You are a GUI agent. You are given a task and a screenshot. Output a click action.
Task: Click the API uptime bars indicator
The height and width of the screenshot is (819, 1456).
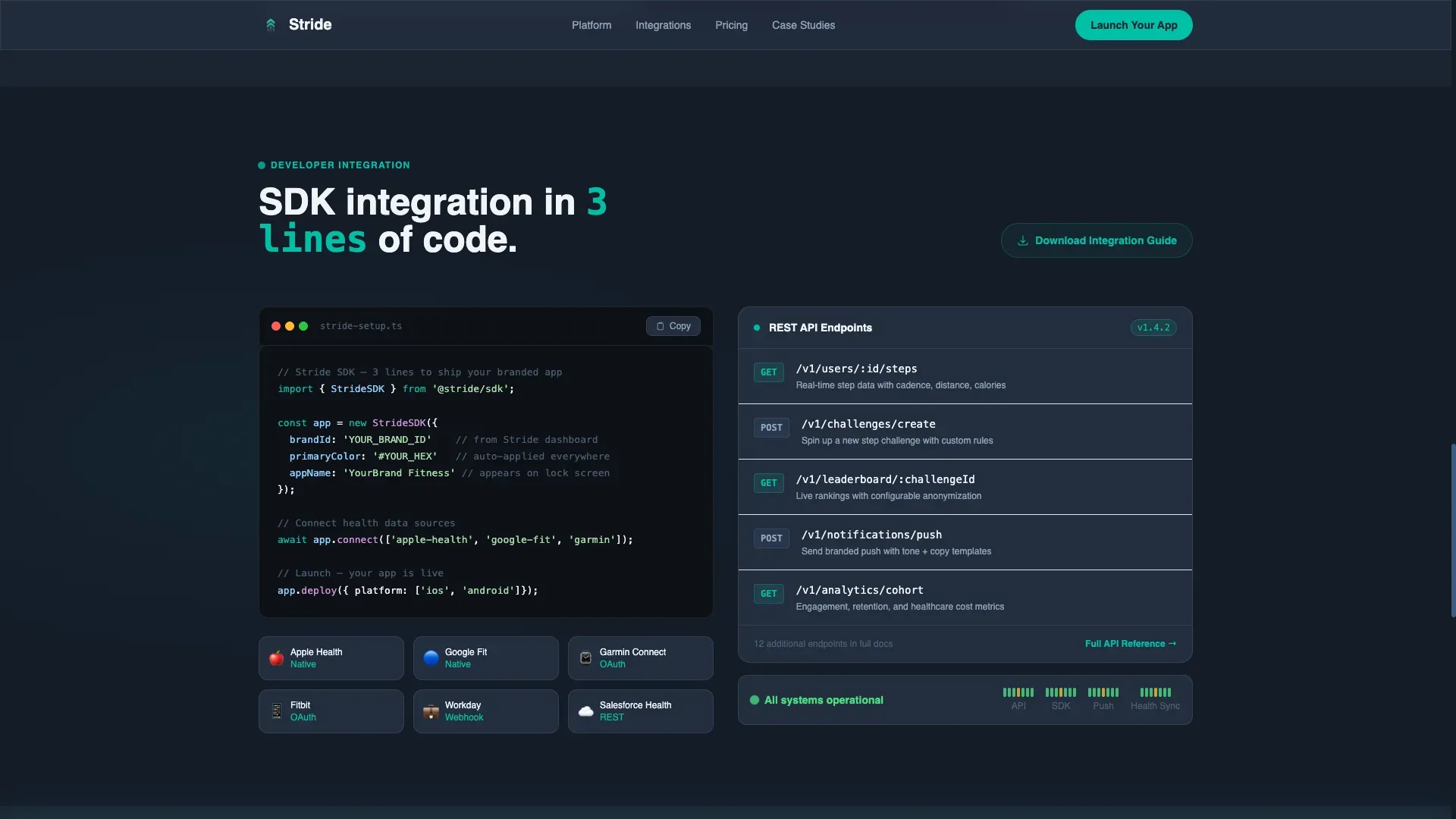[x=1018, y=692]
